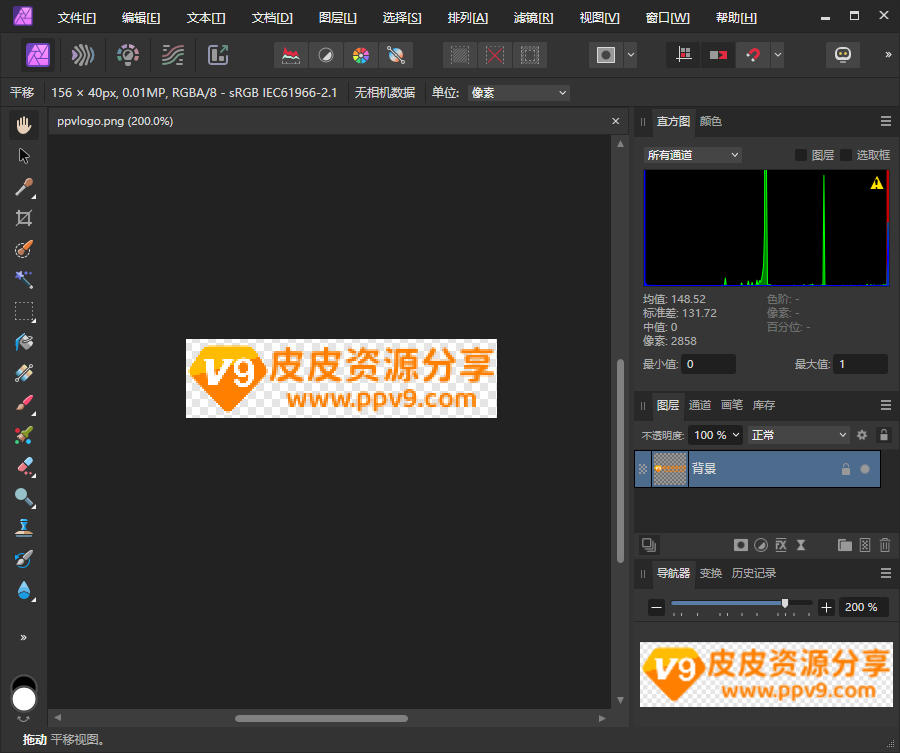
Task: Toggle visibility dot of 背景 layer
Action: point(865,469)
